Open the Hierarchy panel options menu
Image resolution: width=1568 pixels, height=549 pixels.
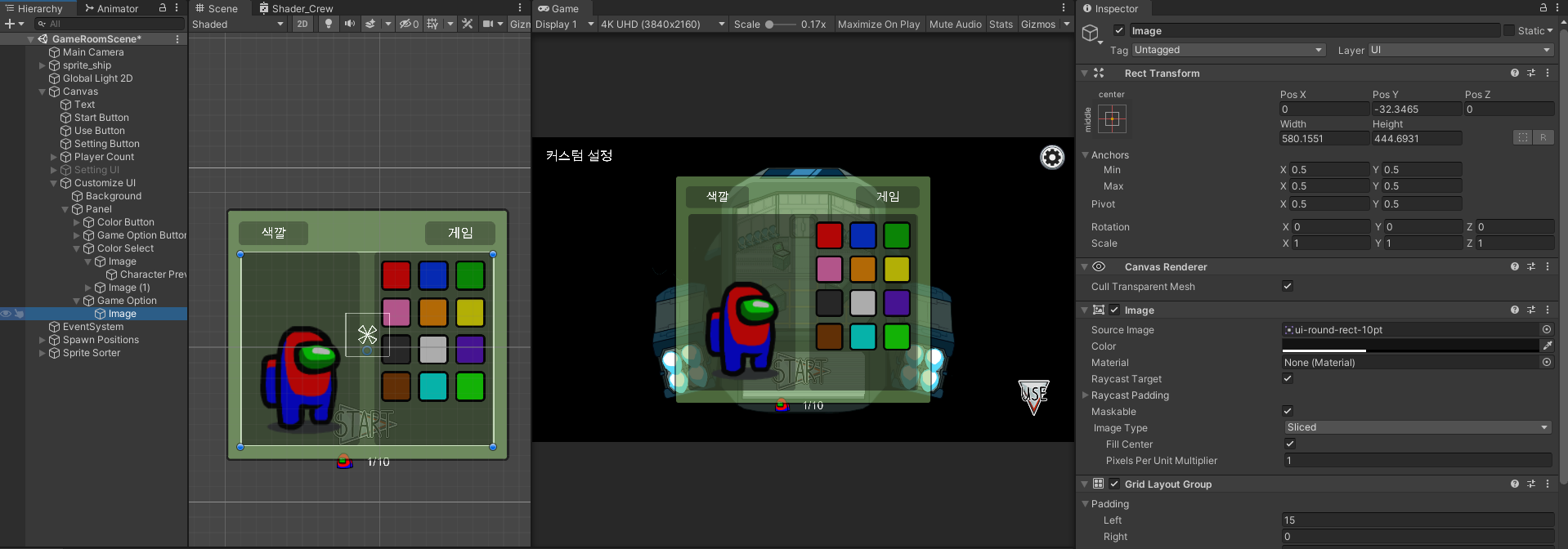pyautogui.click(x=177, y=8)
